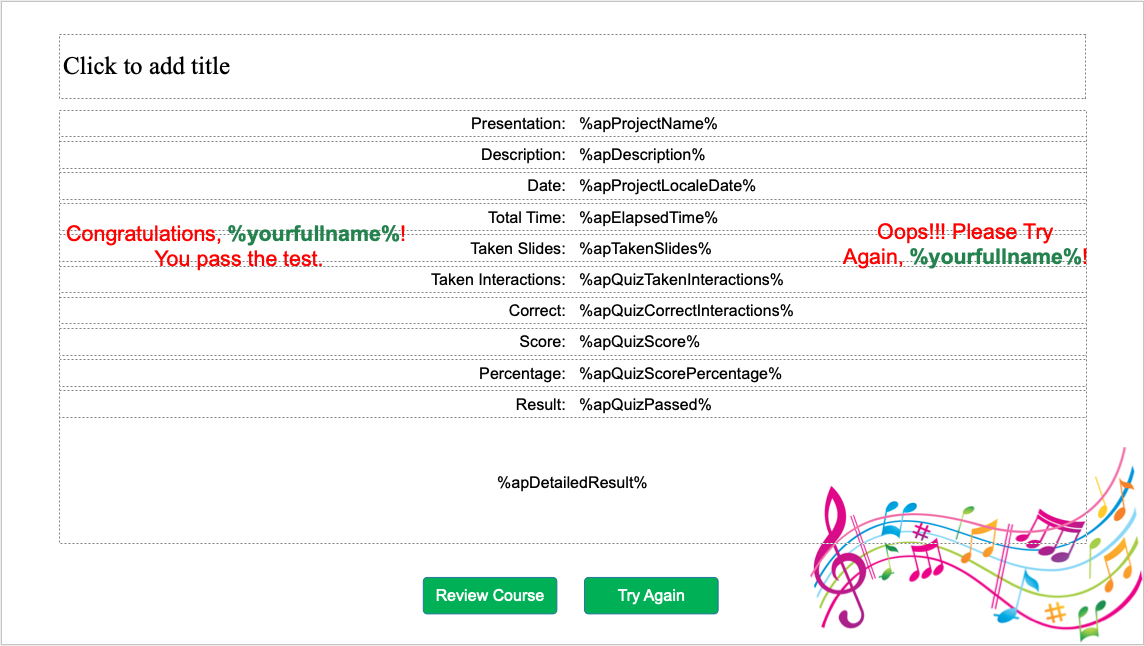Select the %apQuizPassed% result variable
Screen dimensions: 1144x646
click(645, 404)
